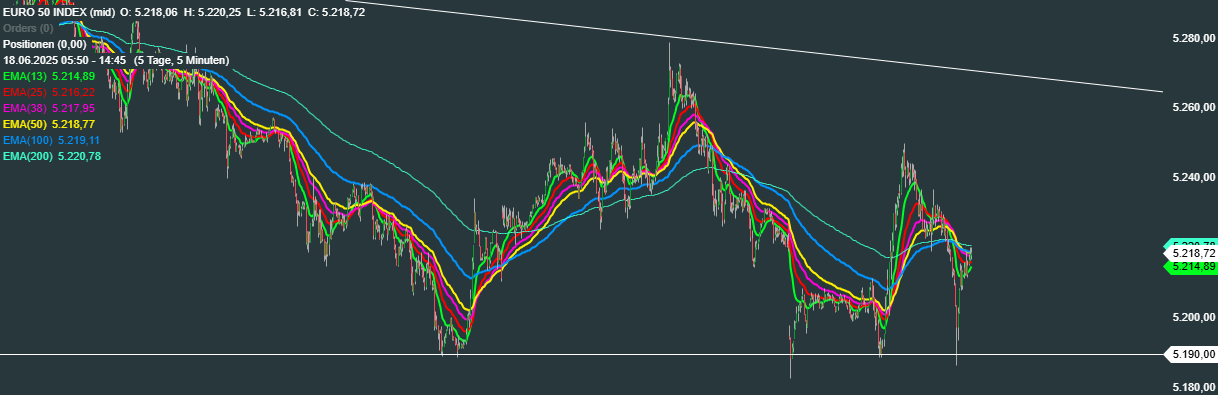
Task: Click the 5.260,00 price axis label
Action: coord(1193,107)
